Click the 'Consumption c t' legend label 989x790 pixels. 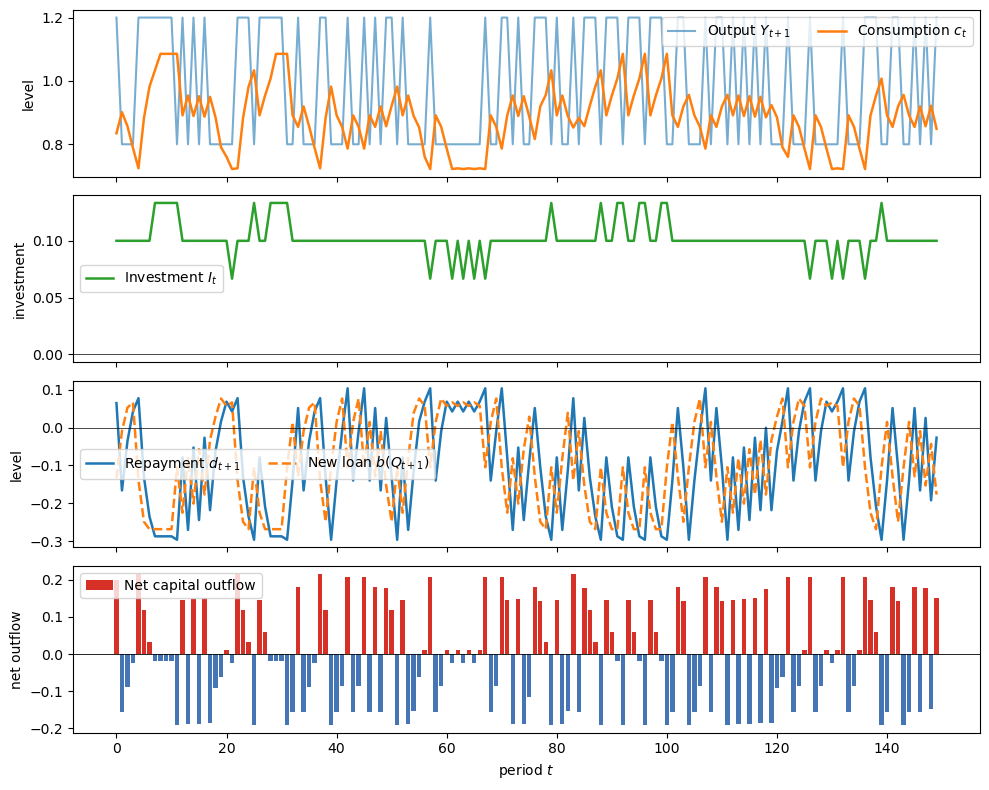click(x=911, y=31)
